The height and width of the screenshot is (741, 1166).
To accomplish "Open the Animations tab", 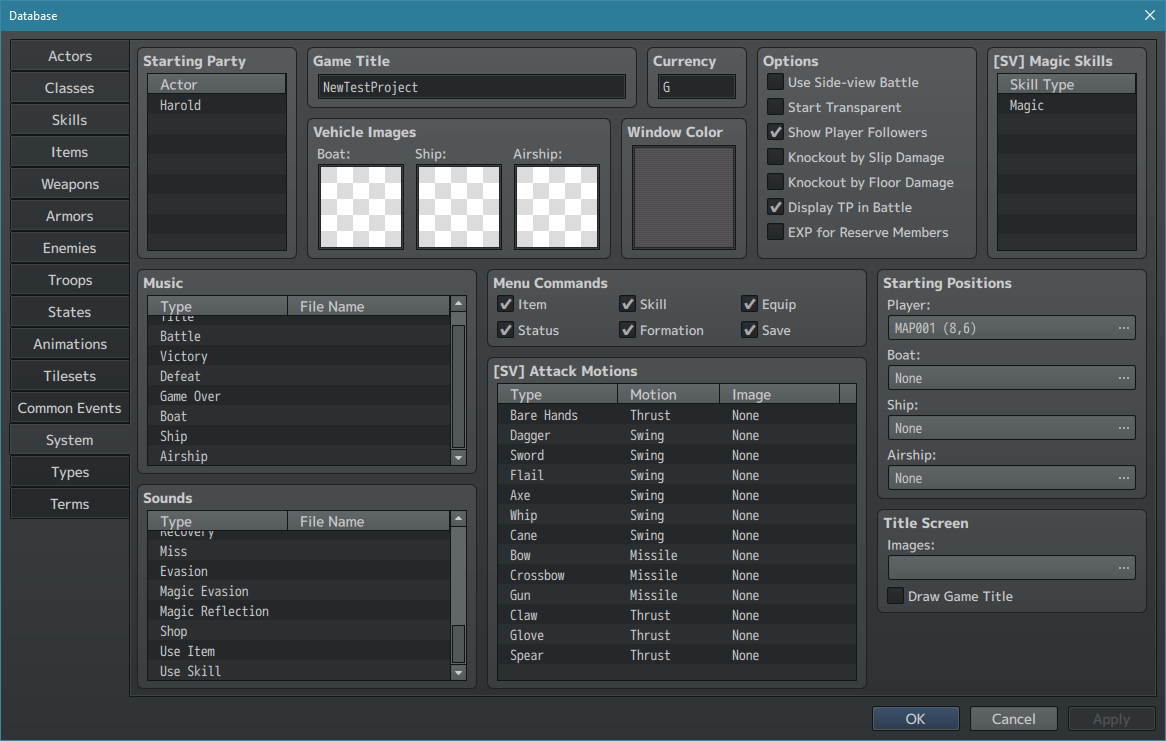I will tap(70, 344).
